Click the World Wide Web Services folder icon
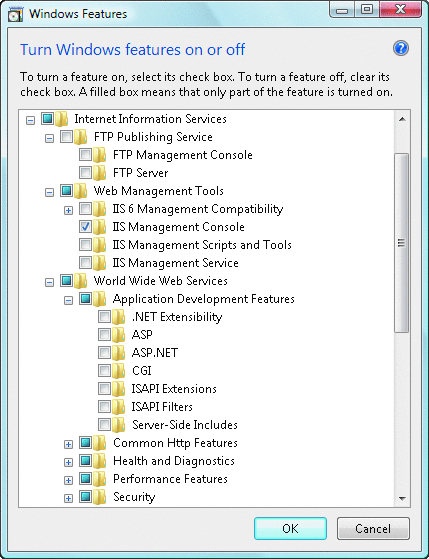 point(80,281)
